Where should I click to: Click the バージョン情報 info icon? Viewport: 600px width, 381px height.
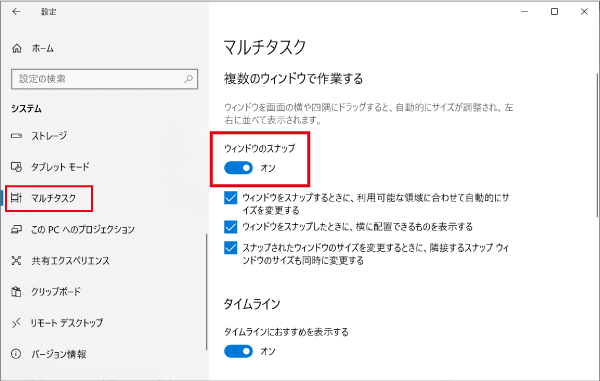pyautogui.click(x=16, y=354)
